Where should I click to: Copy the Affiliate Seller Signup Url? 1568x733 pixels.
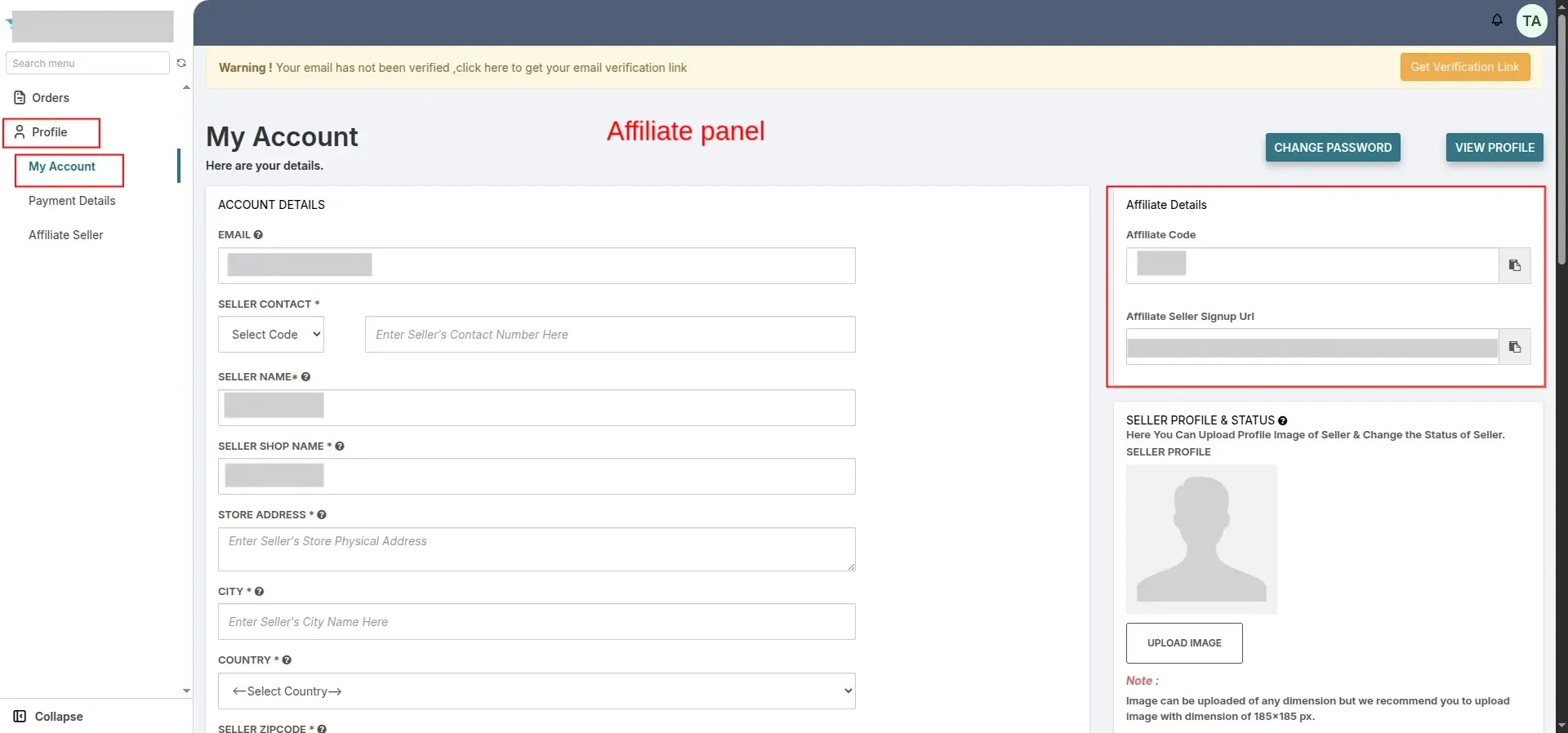(1515, 347)
